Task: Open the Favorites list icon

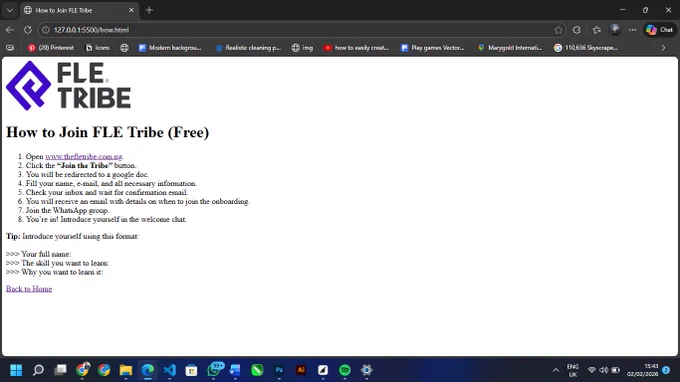Action: coord(597,30)
